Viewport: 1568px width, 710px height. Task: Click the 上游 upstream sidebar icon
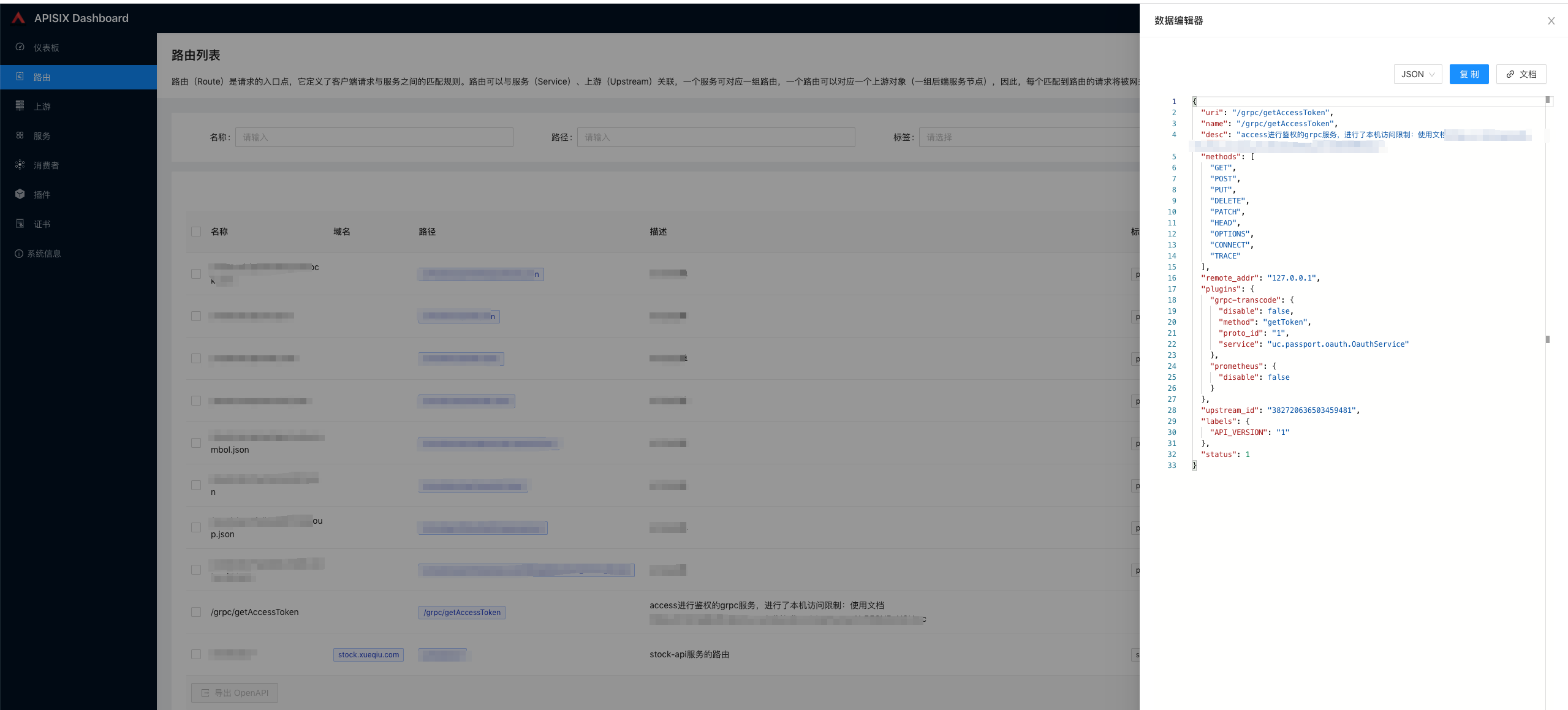20,106
